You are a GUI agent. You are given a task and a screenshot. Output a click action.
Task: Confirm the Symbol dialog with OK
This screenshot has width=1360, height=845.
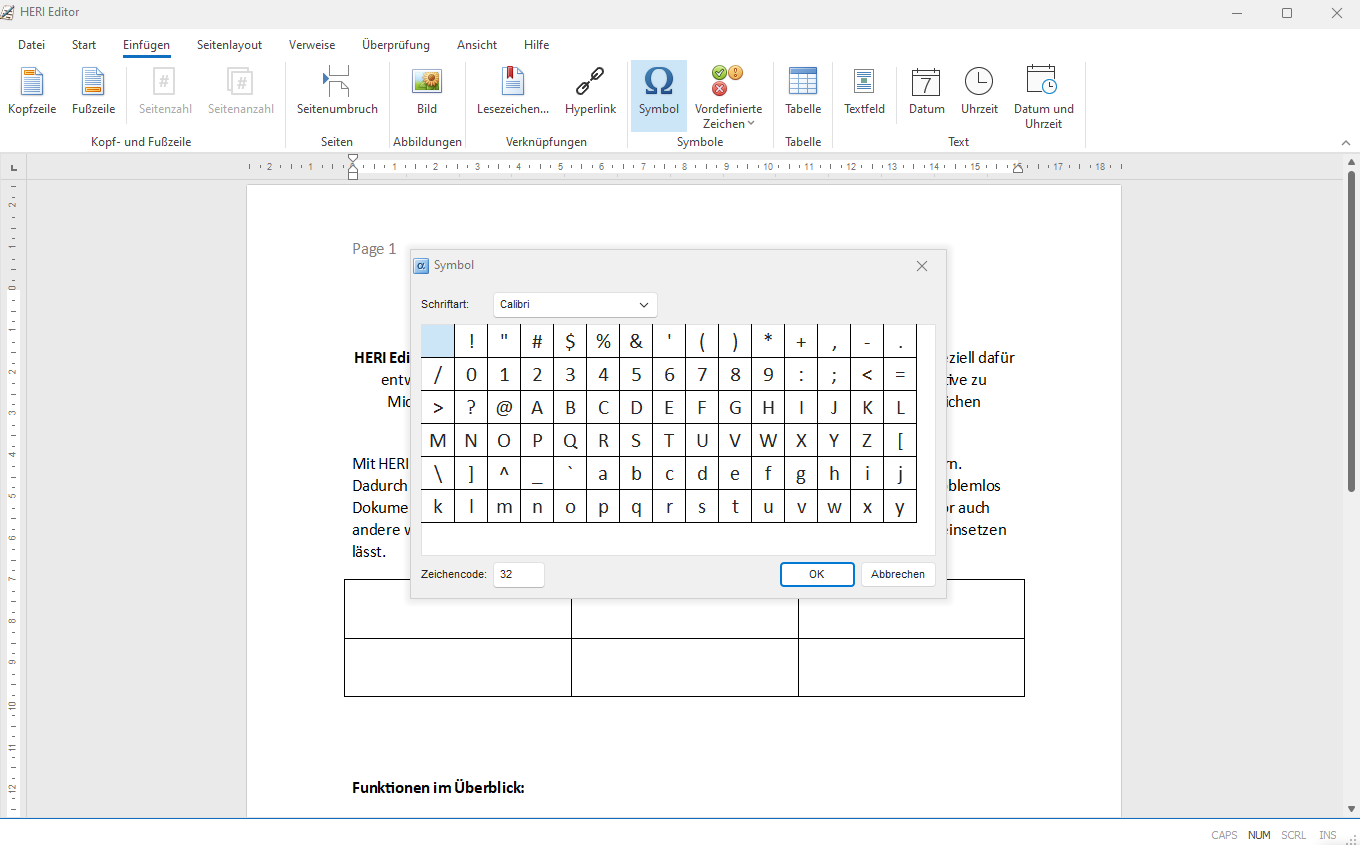(x=817, y=574)
